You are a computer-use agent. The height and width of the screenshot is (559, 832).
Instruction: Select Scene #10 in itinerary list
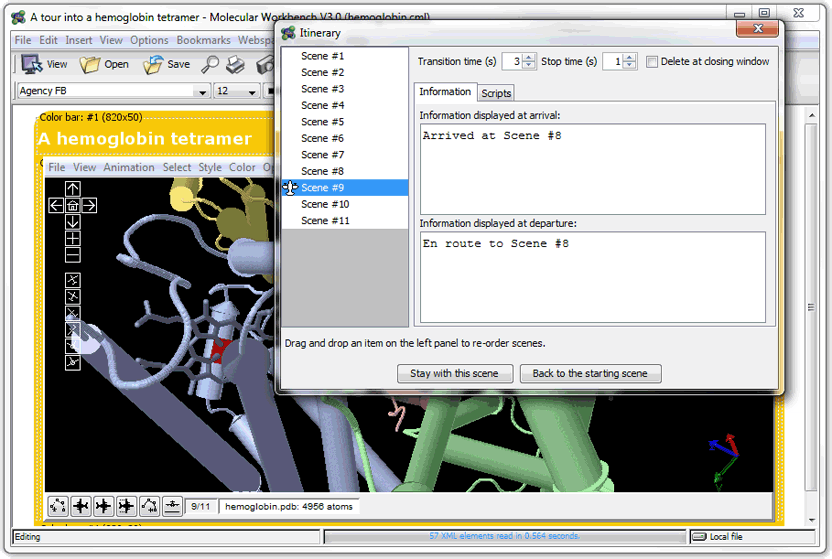coord(345,204)
